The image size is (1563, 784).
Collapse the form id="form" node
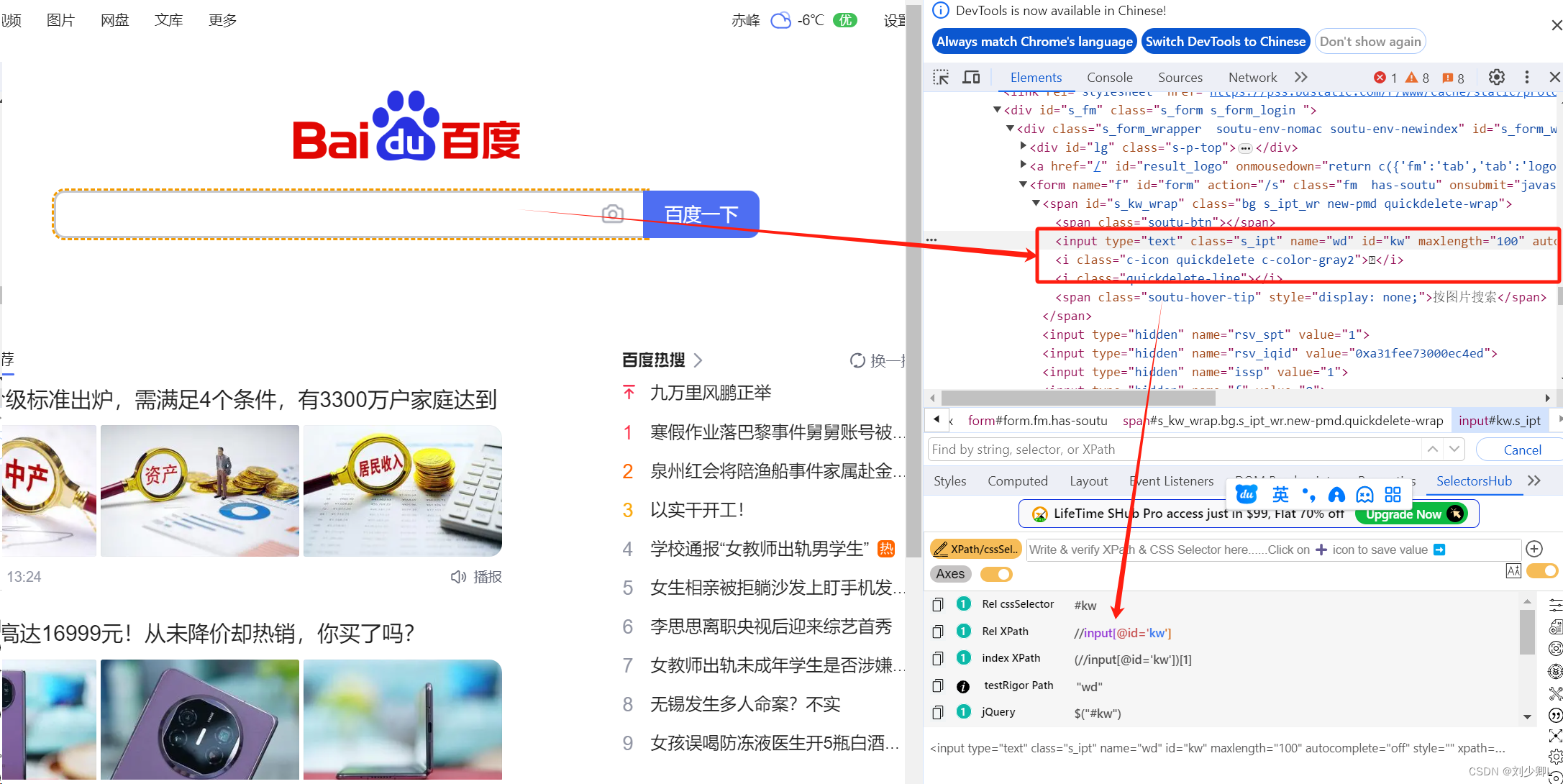pos(1023,184)
